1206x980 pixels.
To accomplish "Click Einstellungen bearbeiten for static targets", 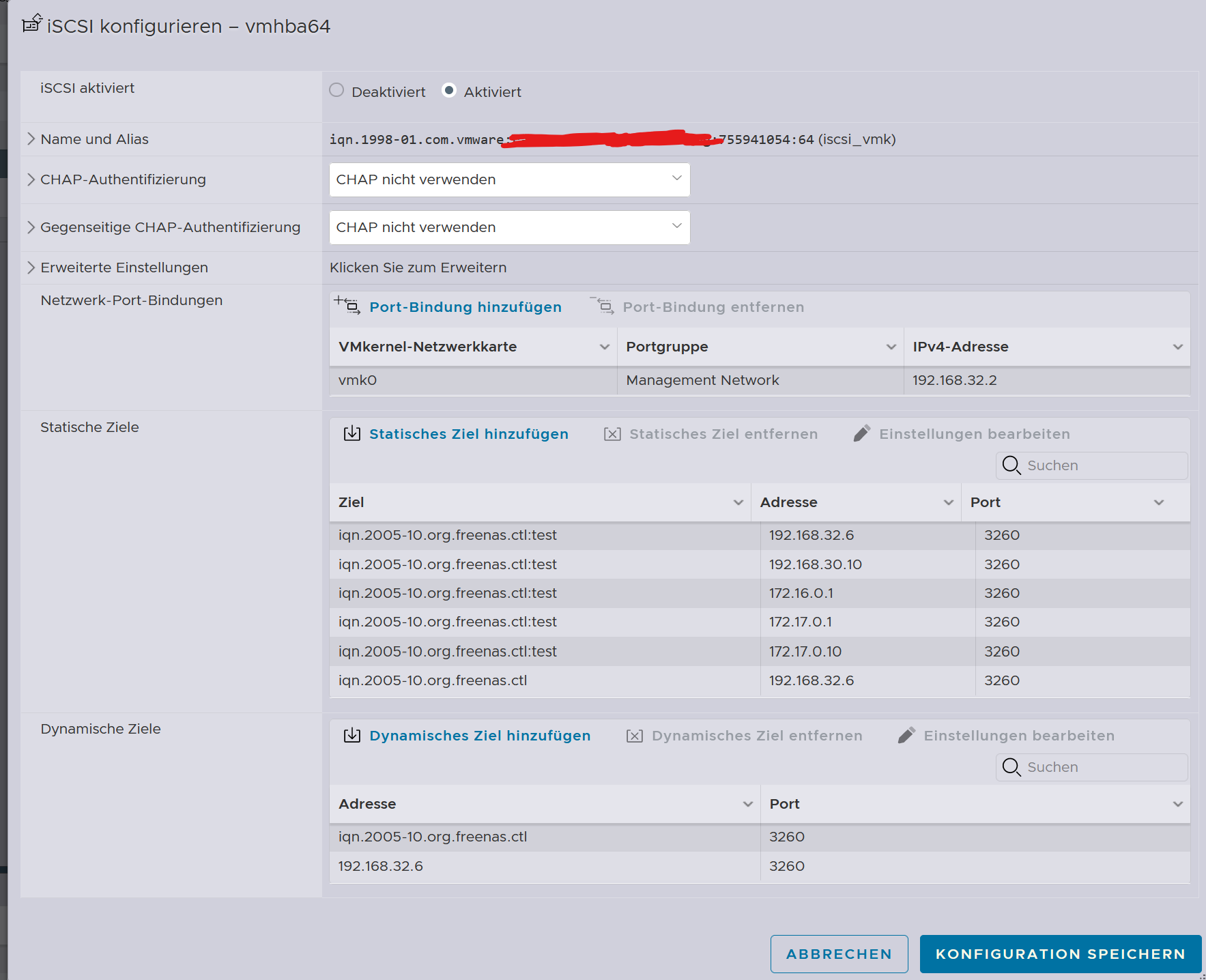I will (x=975, y=434).
